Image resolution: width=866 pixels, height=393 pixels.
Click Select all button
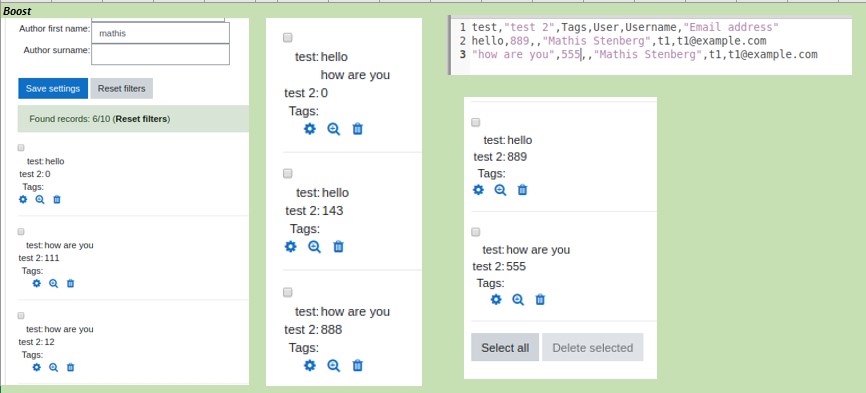(505, 348)
